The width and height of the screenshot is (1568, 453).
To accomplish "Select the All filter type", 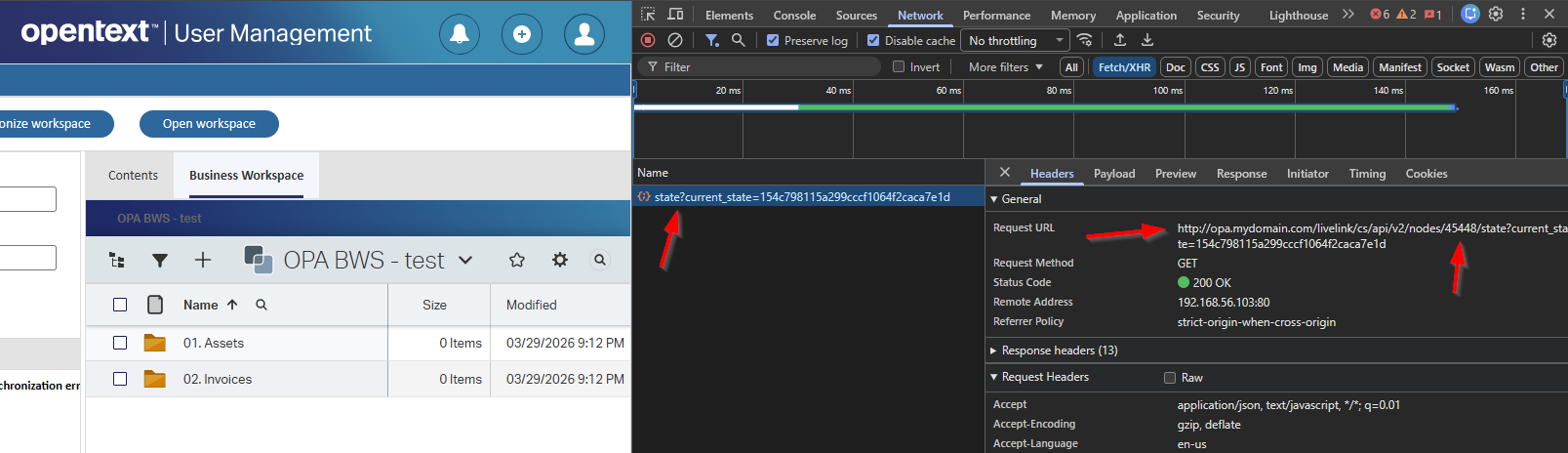I will pyautogui.click(x=1071, y=67).
